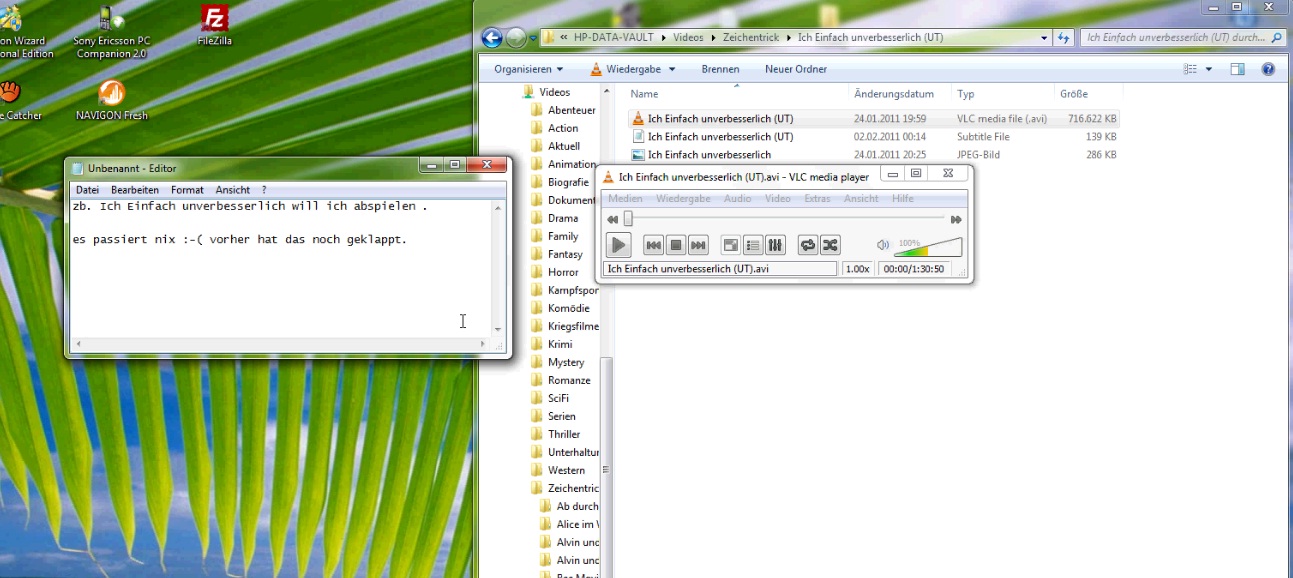Open the view options dropdown arrow
The width and height of the screenshot is (1293, 578).
pos(1209,69)
